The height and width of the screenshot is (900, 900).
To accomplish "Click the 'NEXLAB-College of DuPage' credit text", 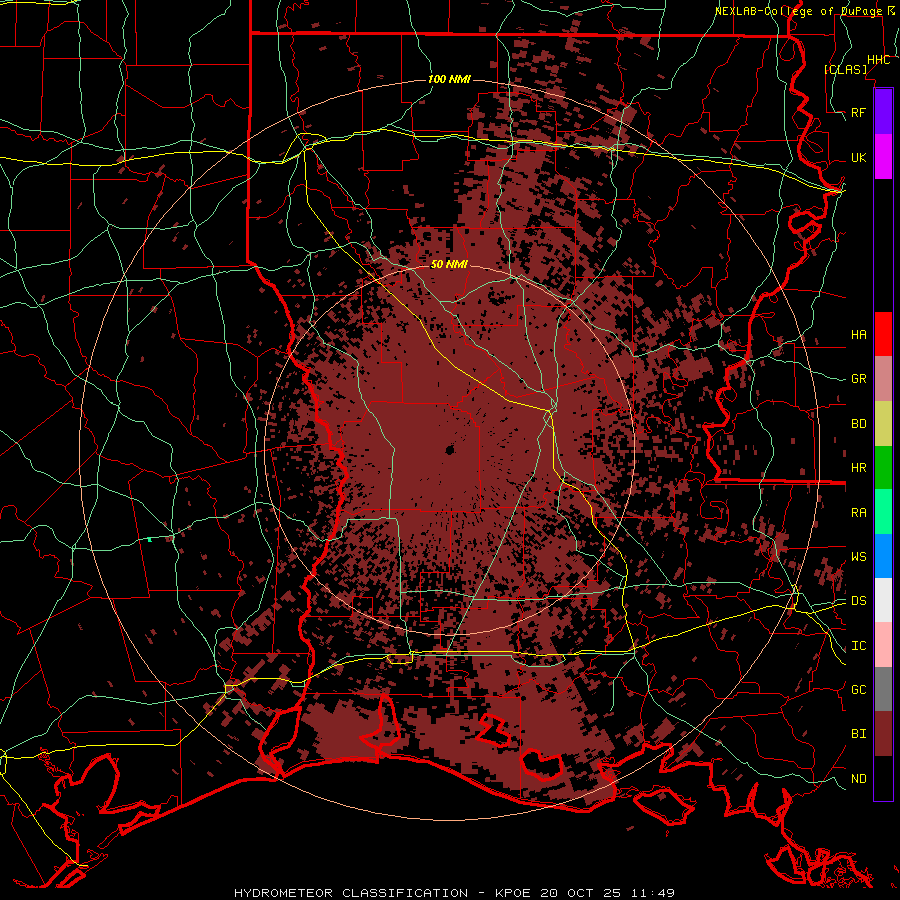I will (800, 11).
